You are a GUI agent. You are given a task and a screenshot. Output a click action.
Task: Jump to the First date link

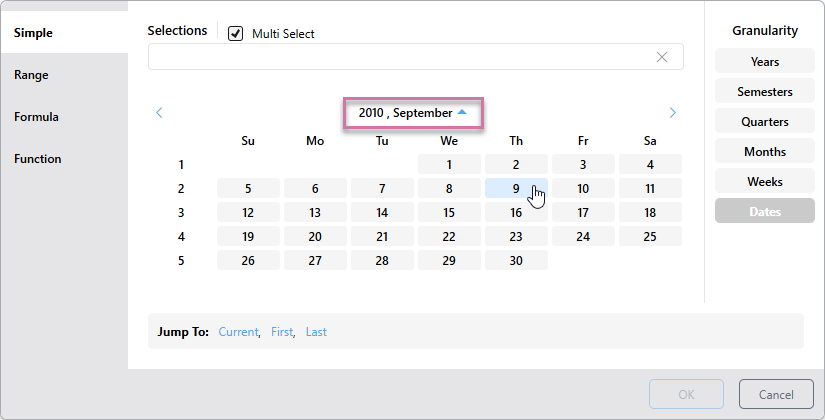click(282, 332)
